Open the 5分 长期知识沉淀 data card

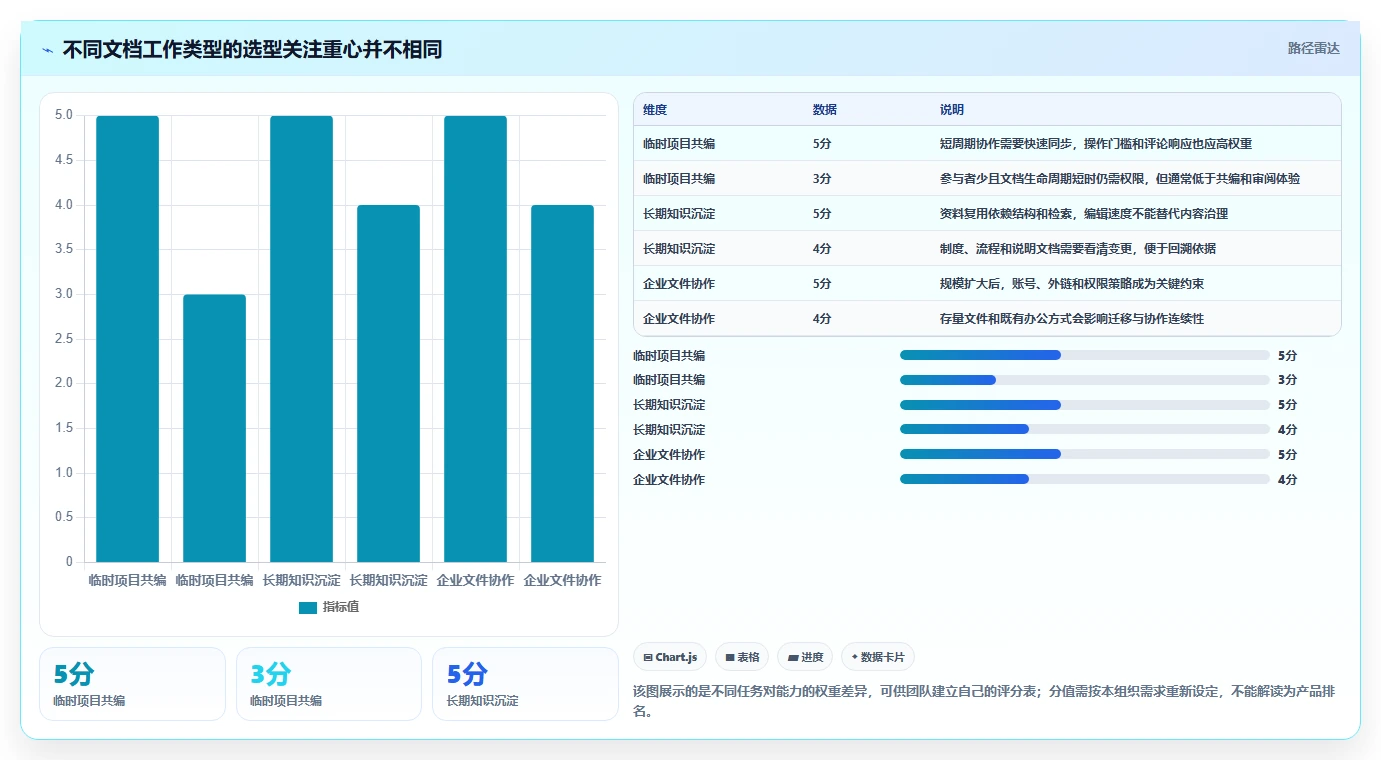click(x=525, y=684)
